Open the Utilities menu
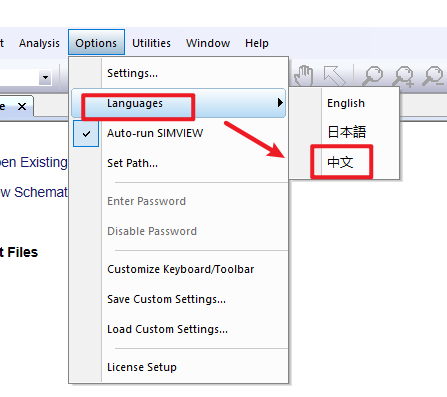This screenshot has width=447, height=397. (x=151, y=43)
